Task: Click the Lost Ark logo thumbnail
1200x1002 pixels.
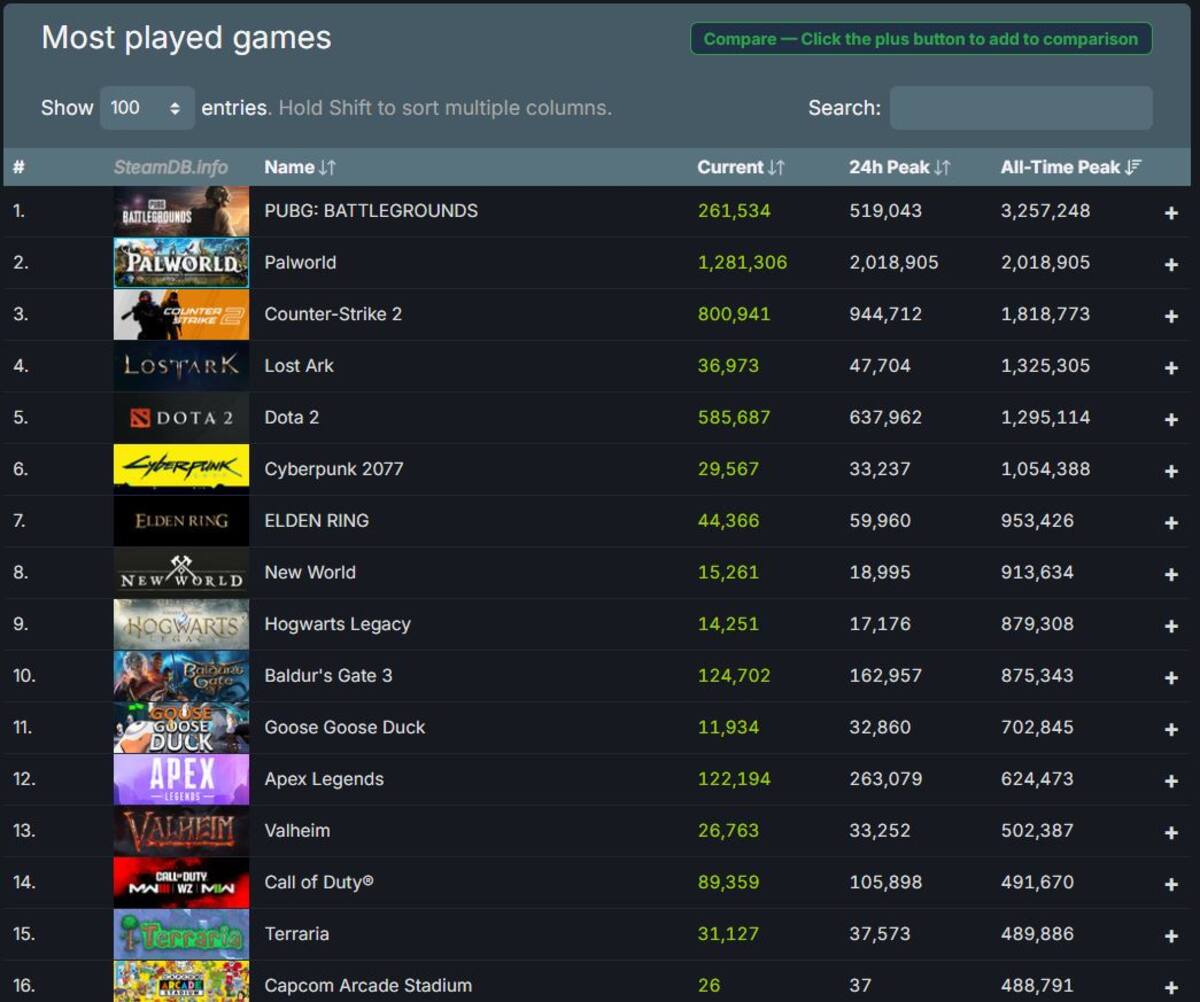Action: (181, 366)
